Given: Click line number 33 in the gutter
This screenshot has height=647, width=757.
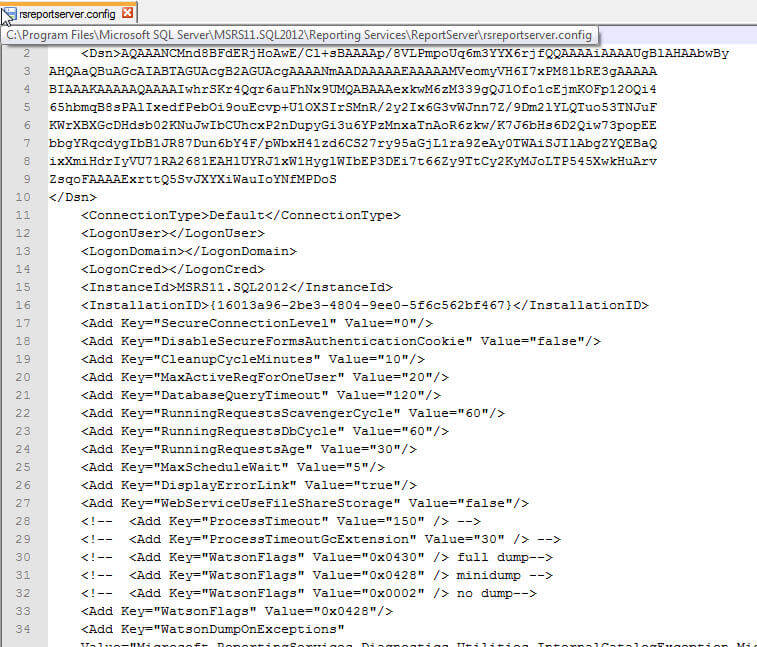Looking at the screenshot, I should 23,611.
